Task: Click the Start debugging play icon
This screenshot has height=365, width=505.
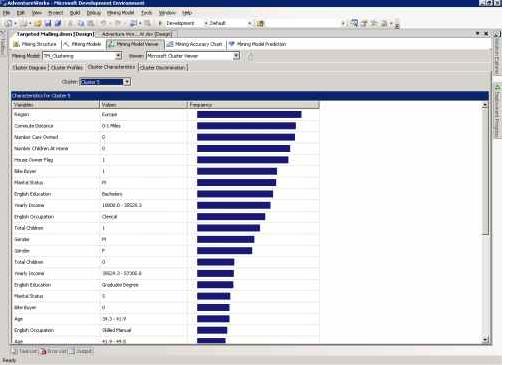Action: [160, 23]
